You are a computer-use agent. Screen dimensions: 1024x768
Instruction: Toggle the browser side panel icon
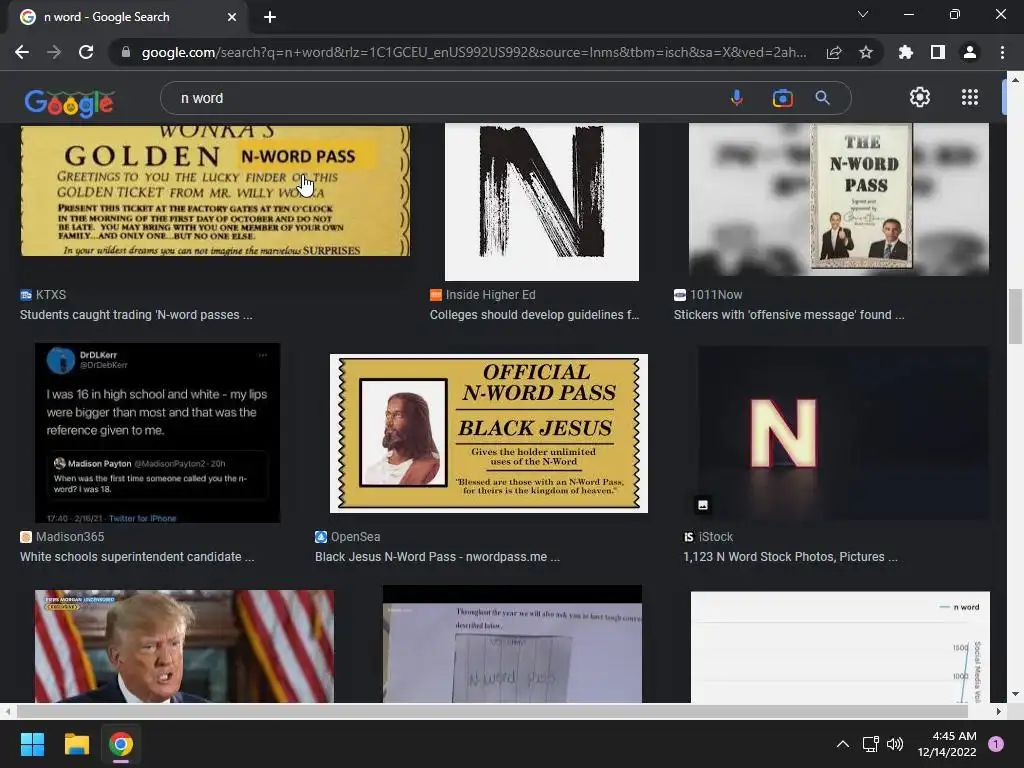938,52
